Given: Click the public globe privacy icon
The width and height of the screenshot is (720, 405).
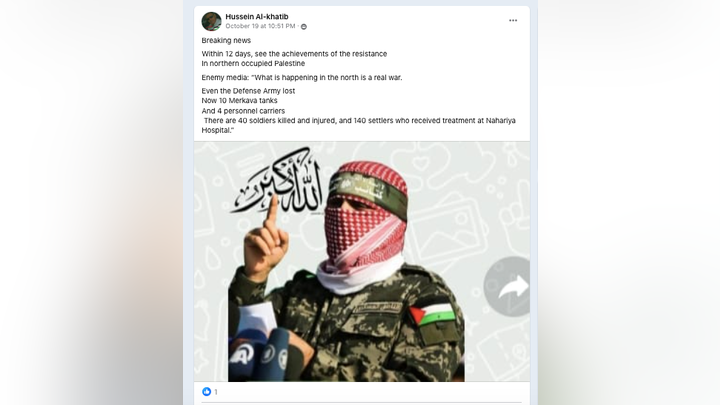Looking at the screenshot, I should tap(304, 27).
